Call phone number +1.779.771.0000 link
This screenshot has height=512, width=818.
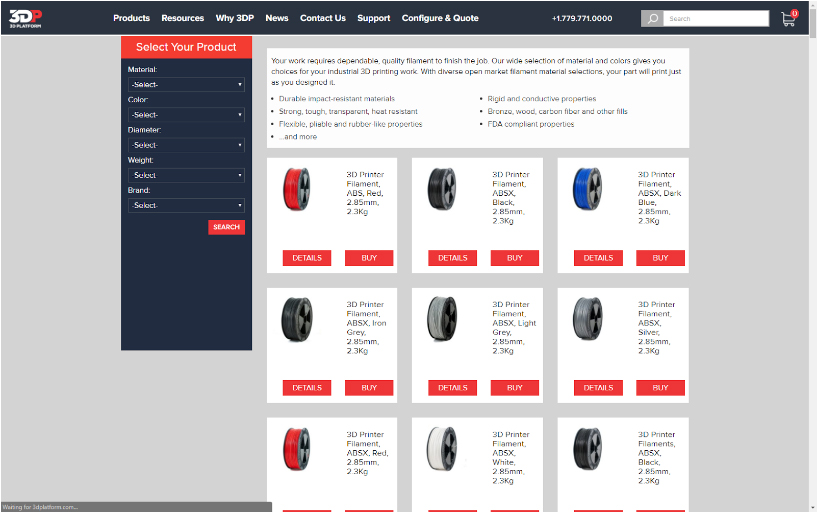pyautogui.click(x=582, y=18)
